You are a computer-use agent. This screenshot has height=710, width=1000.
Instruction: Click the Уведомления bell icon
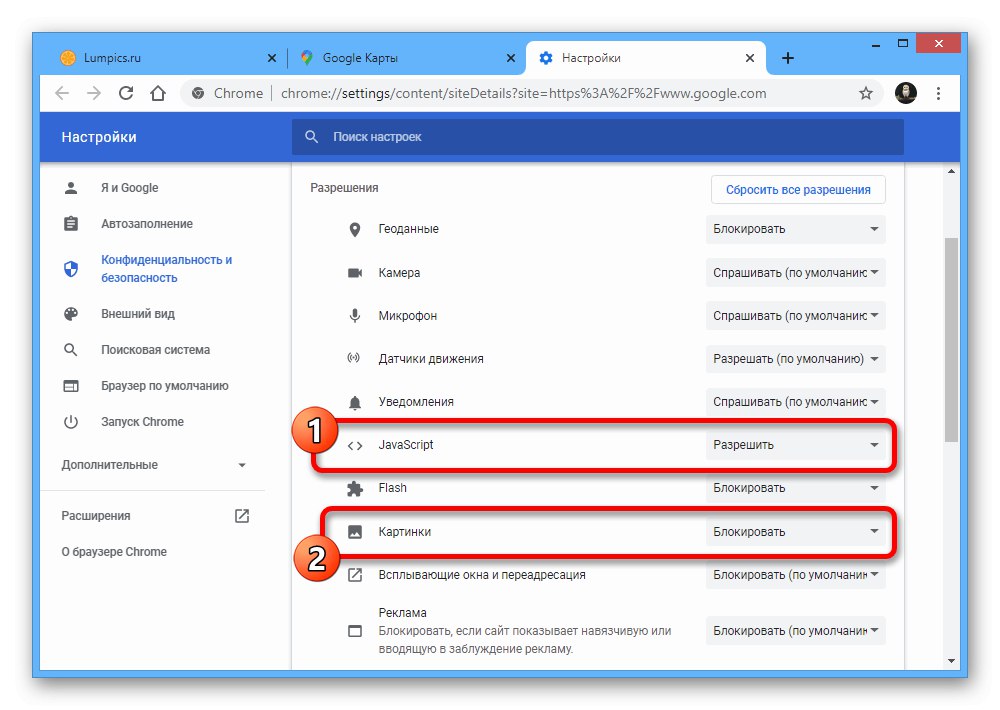coord(355,402)
